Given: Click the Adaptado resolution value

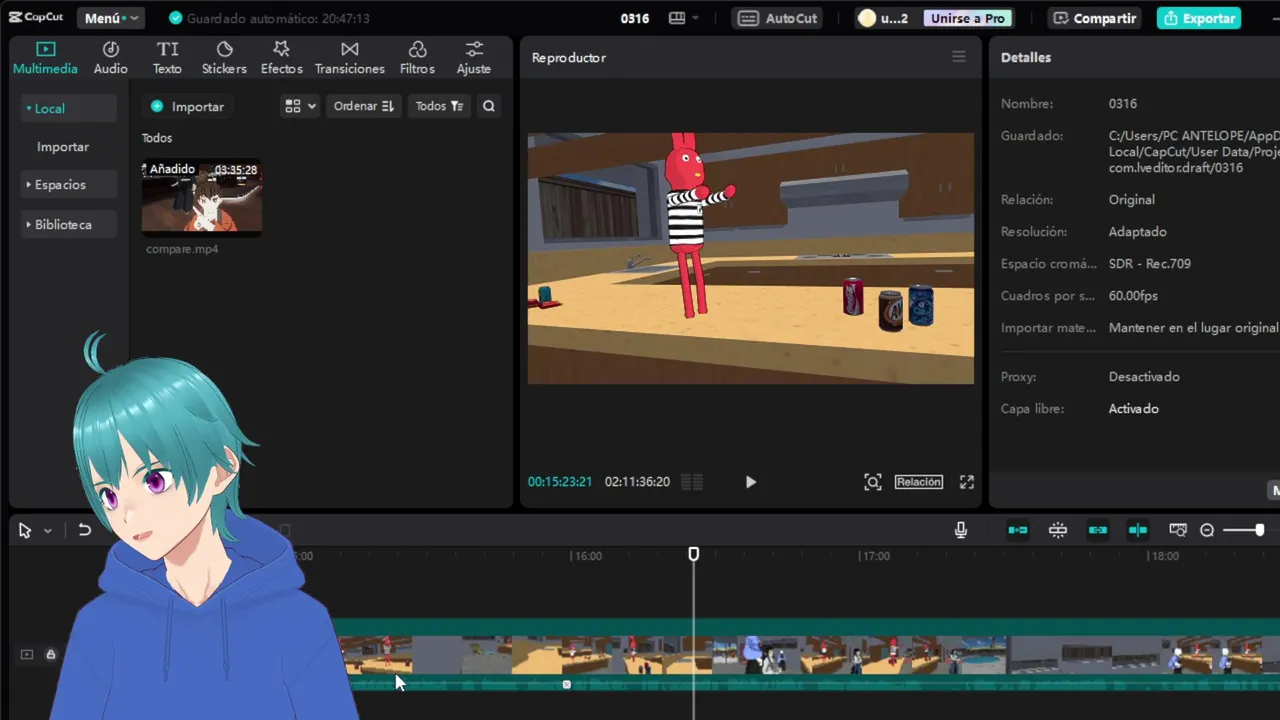Looking at the screenshot, I should click(1137, 232).
